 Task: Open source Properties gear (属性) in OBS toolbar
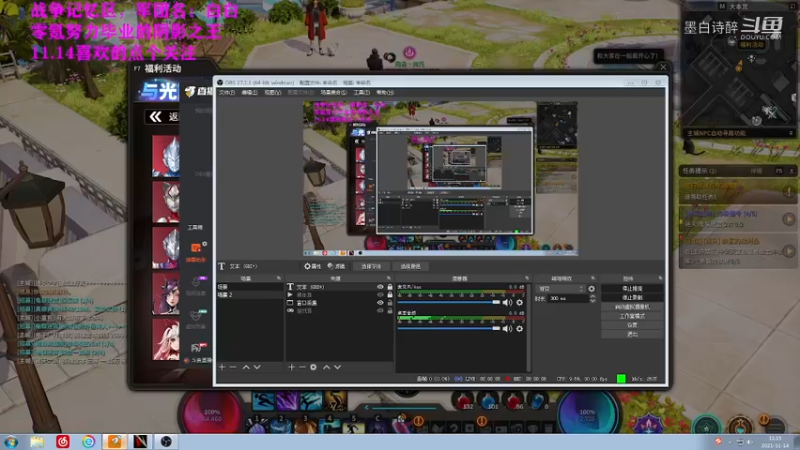pyautogui.click(x=312, y=266)
